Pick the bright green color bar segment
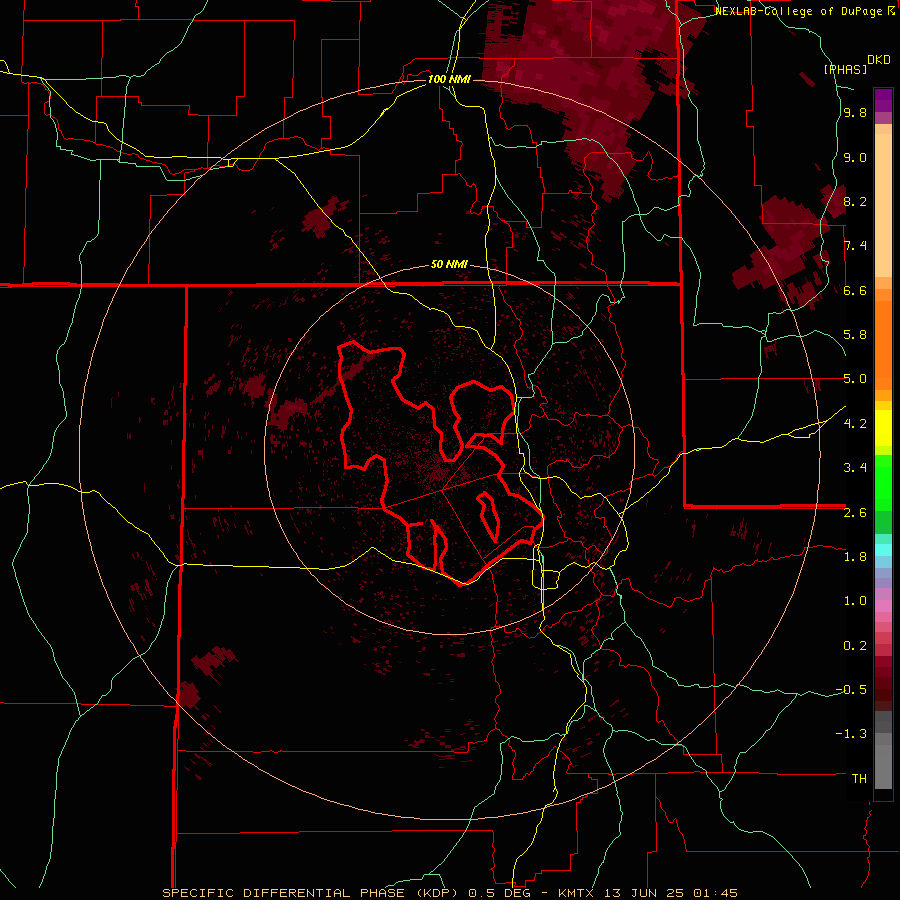The image size is (900, 900). click(883, 484)
